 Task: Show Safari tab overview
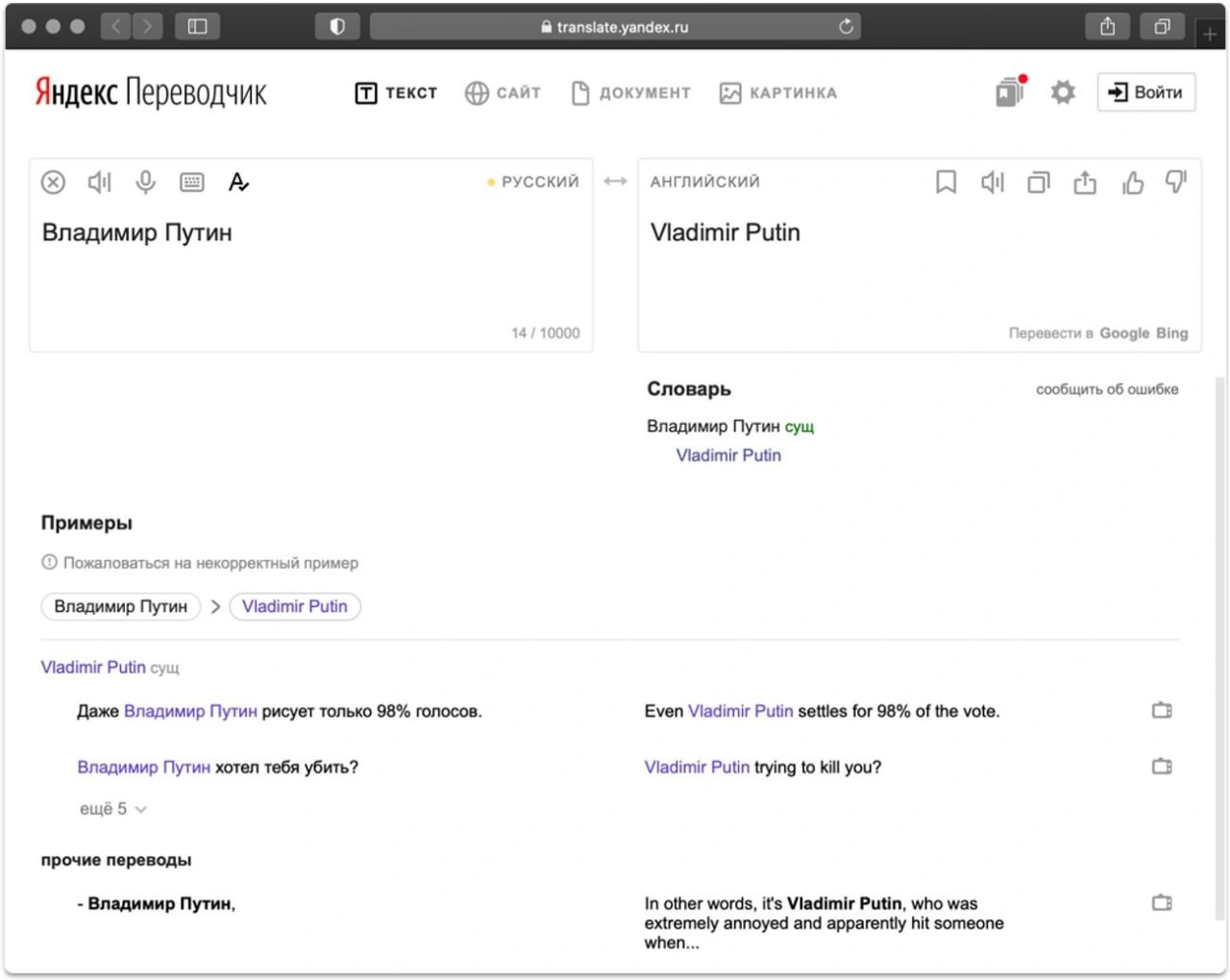1162,27
